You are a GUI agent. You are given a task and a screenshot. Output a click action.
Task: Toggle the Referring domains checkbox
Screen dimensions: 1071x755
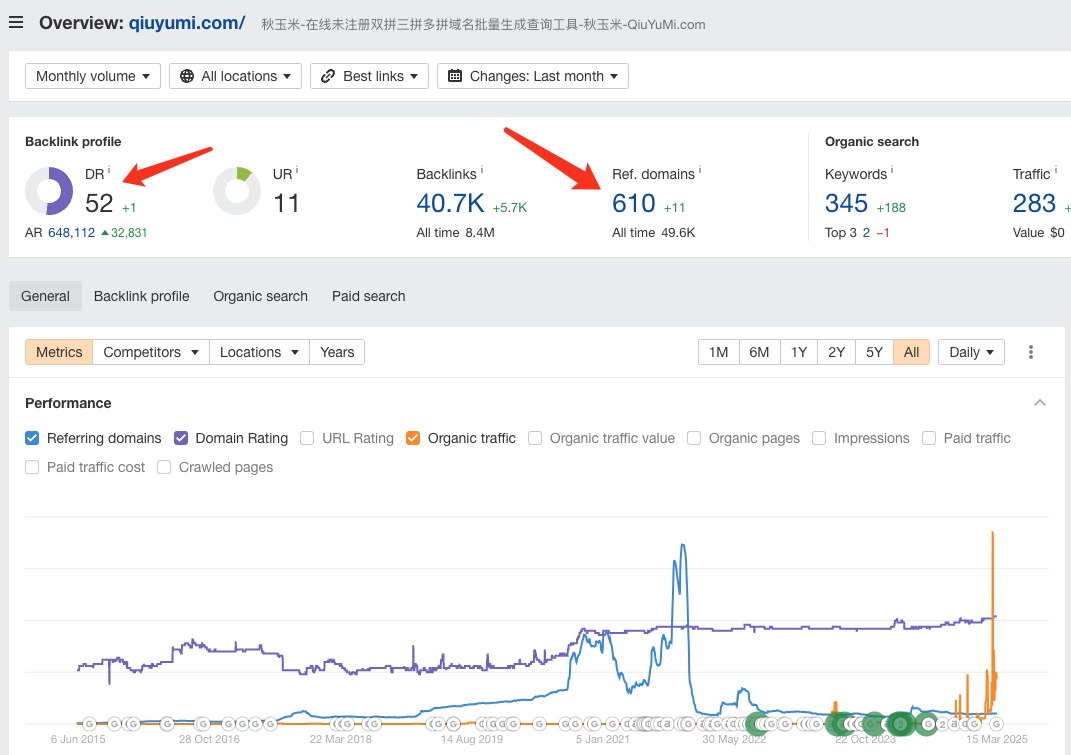point(32,438)
